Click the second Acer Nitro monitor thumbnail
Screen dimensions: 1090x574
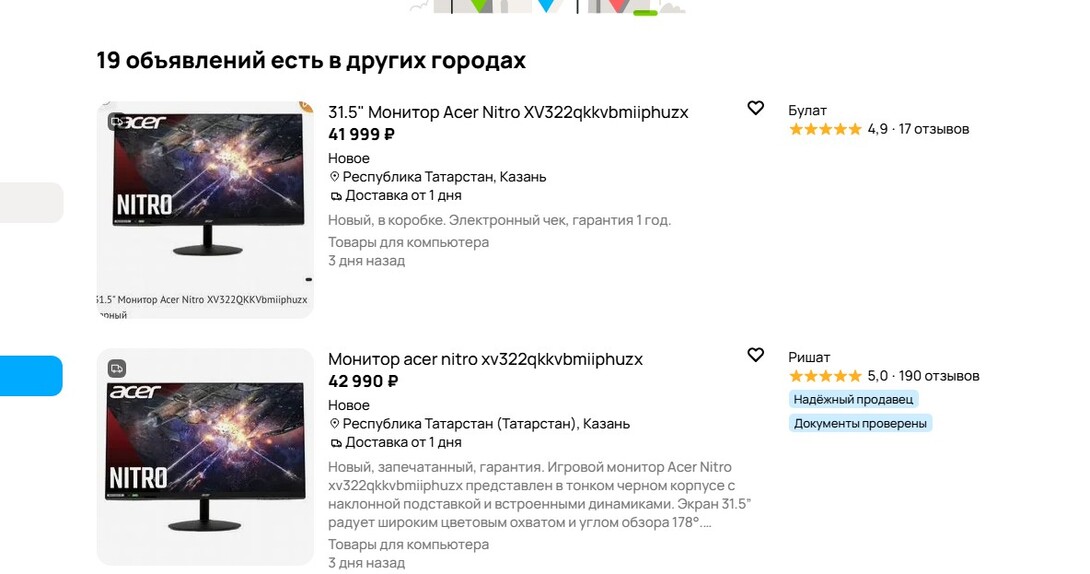(205, 455)
